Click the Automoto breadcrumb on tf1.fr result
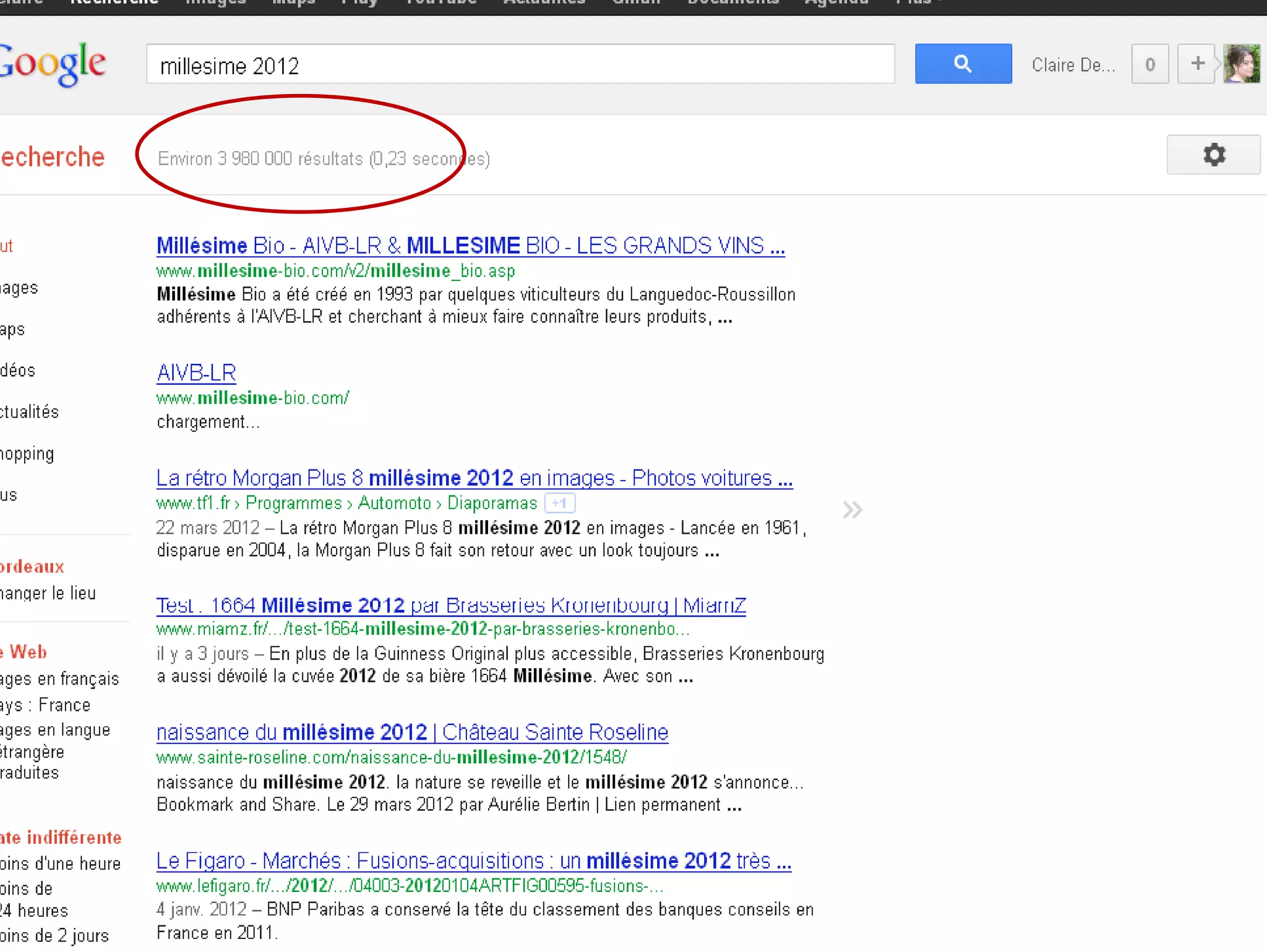Image resolution: width=1267 pixels, height=952 pixels. (394, 503)
